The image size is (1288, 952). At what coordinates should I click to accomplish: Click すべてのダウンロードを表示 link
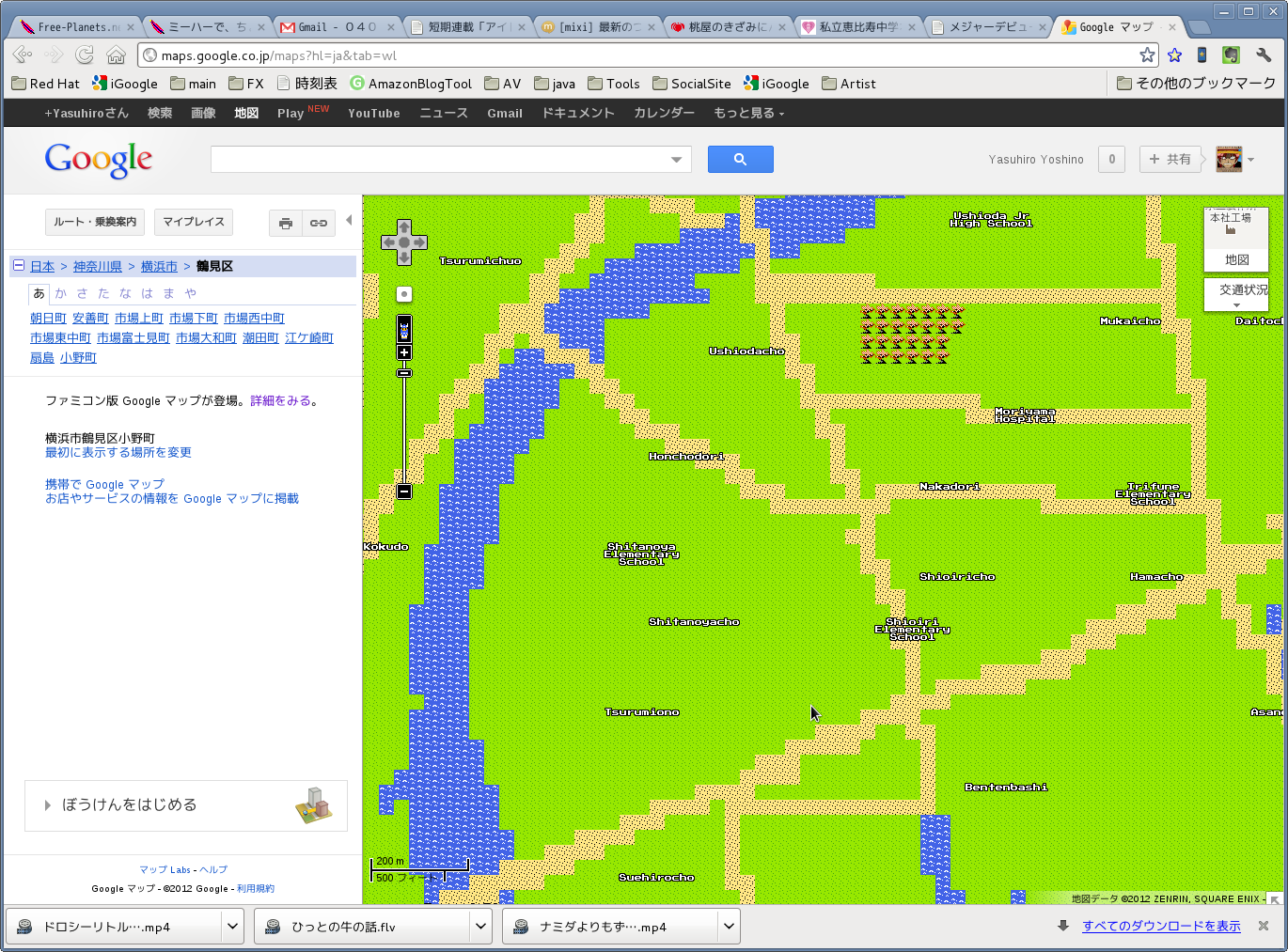pos(1161,926)
